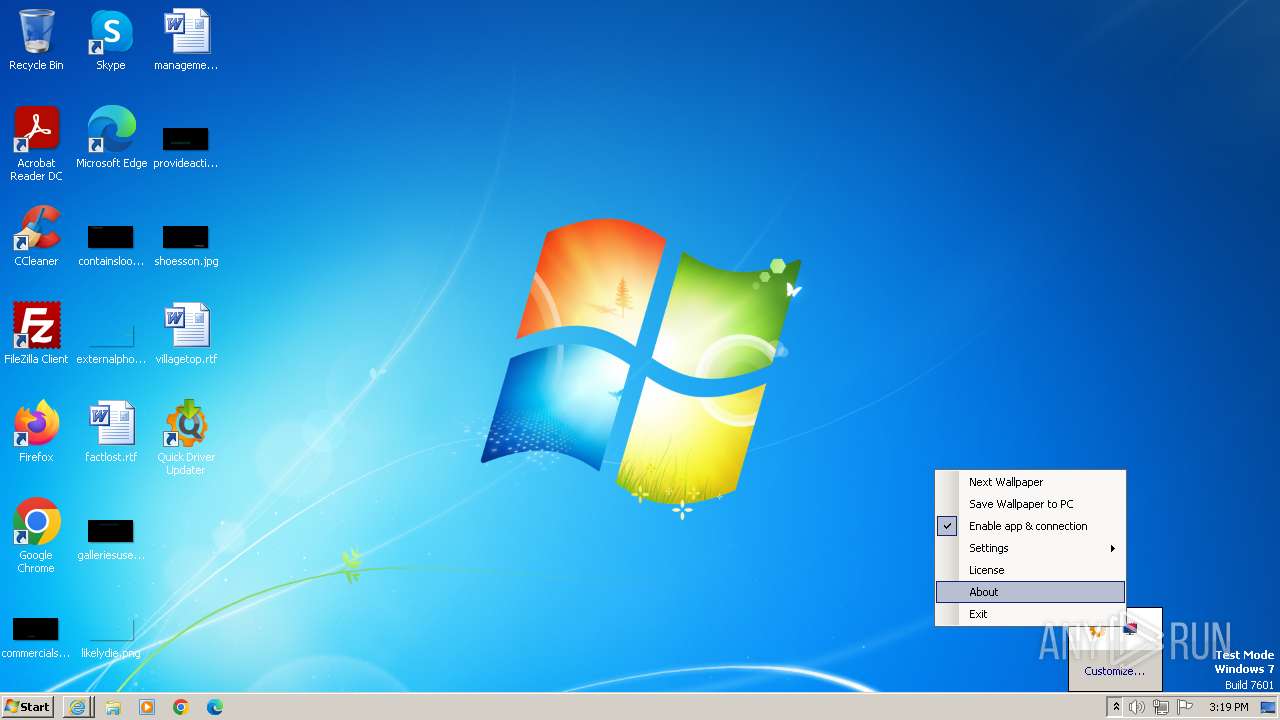Screen dimensions: 1280x720
Task: Select Save Wallpaper to PC
Action: 1030,504
